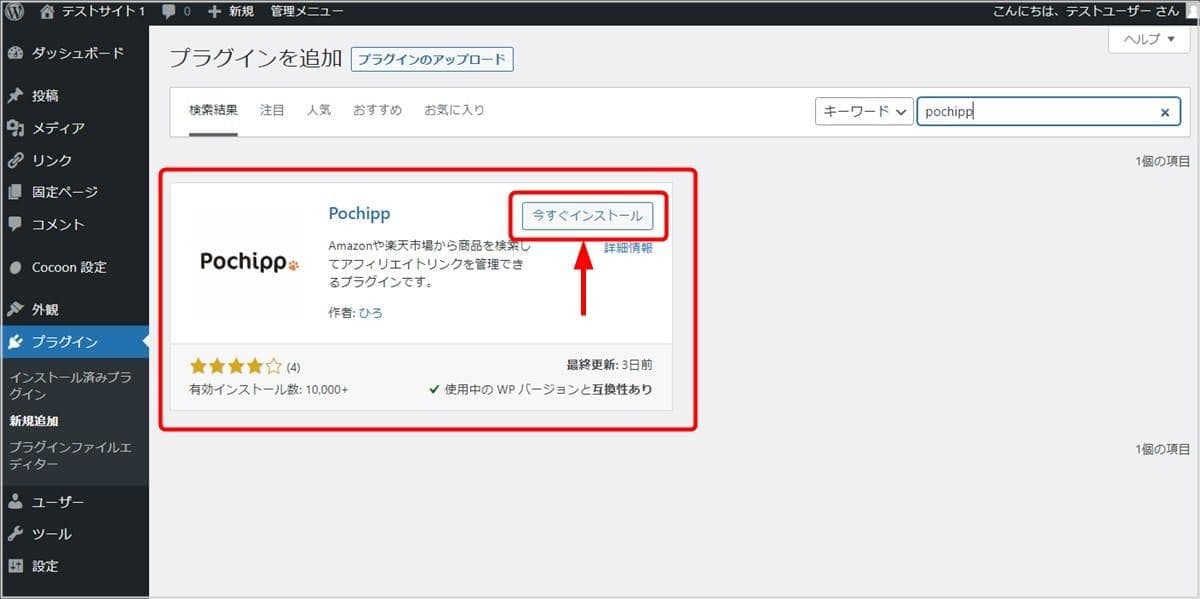The width and height of the screenshot is (1200, 599).
Task: Open the 新規 menu in admin bar
Action: 241,12
